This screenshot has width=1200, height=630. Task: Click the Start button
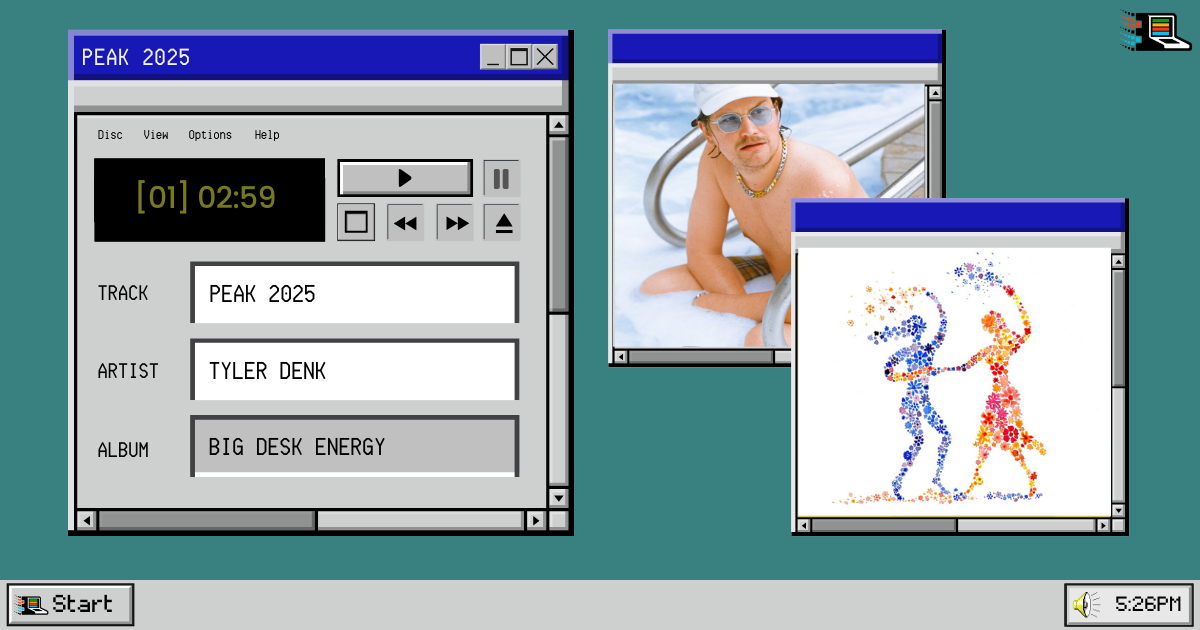[70, 604]
